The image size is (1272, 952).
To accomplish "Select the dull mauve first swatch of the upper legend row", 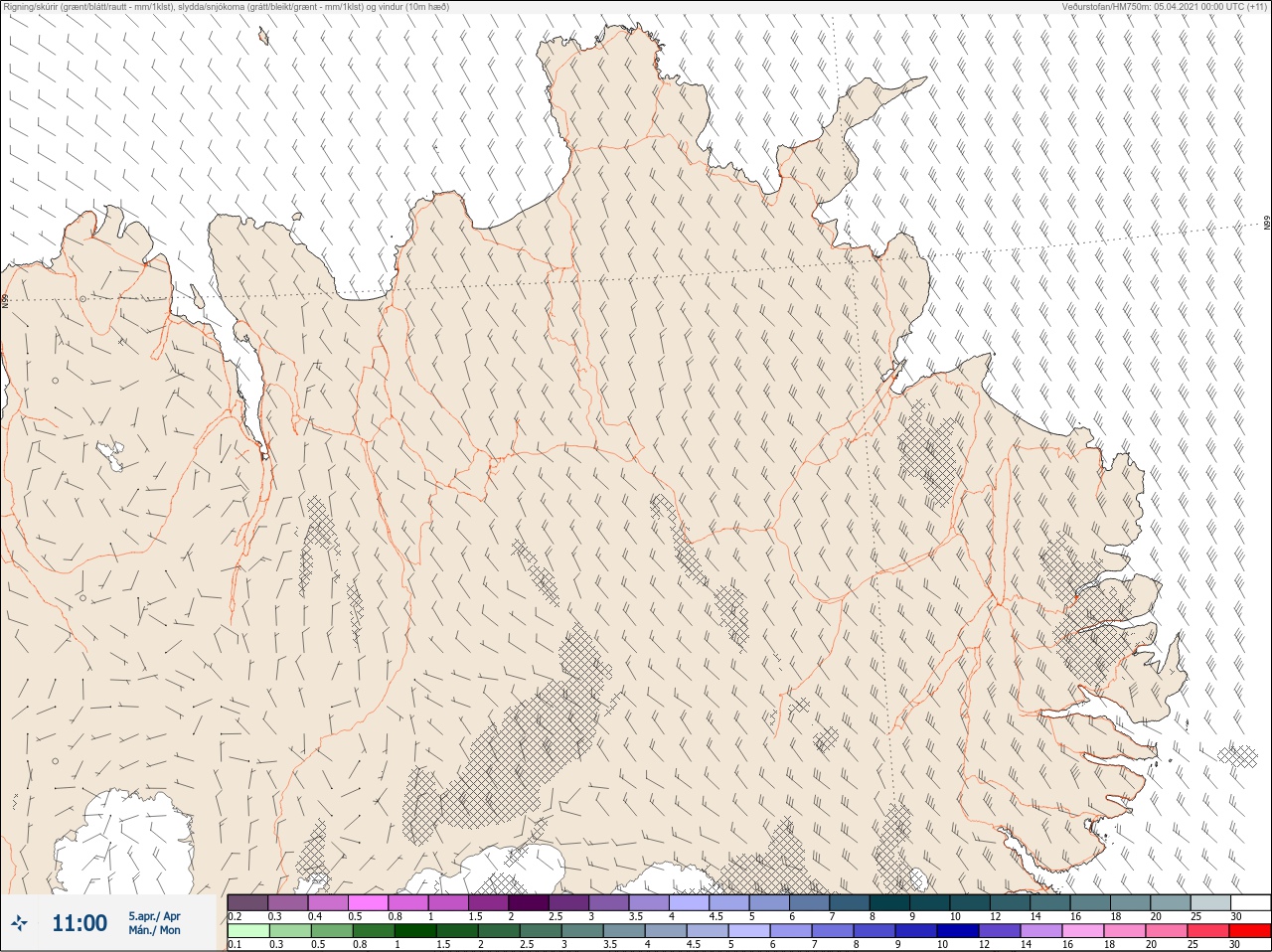I will pos(247,902).
